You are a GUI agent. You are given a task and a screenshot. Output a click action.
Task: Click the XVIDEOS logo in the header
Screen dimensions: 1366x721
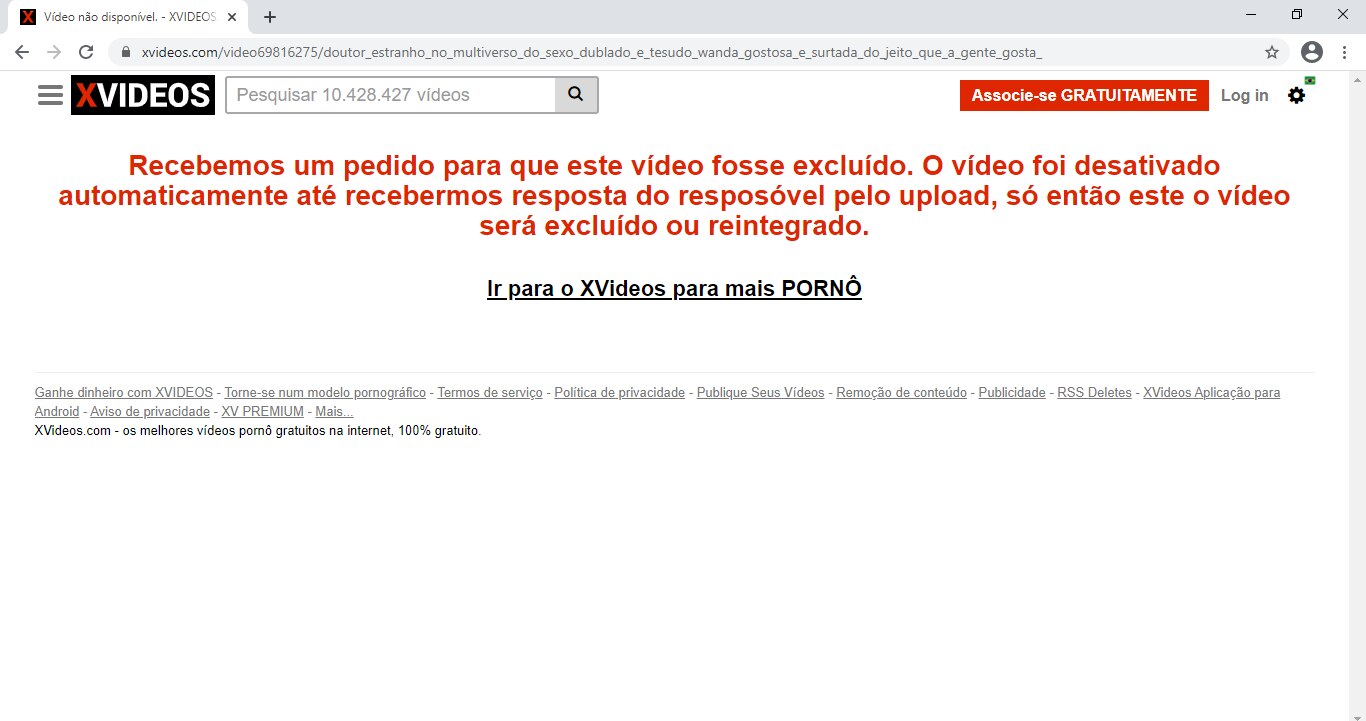(x=143, y=95)
